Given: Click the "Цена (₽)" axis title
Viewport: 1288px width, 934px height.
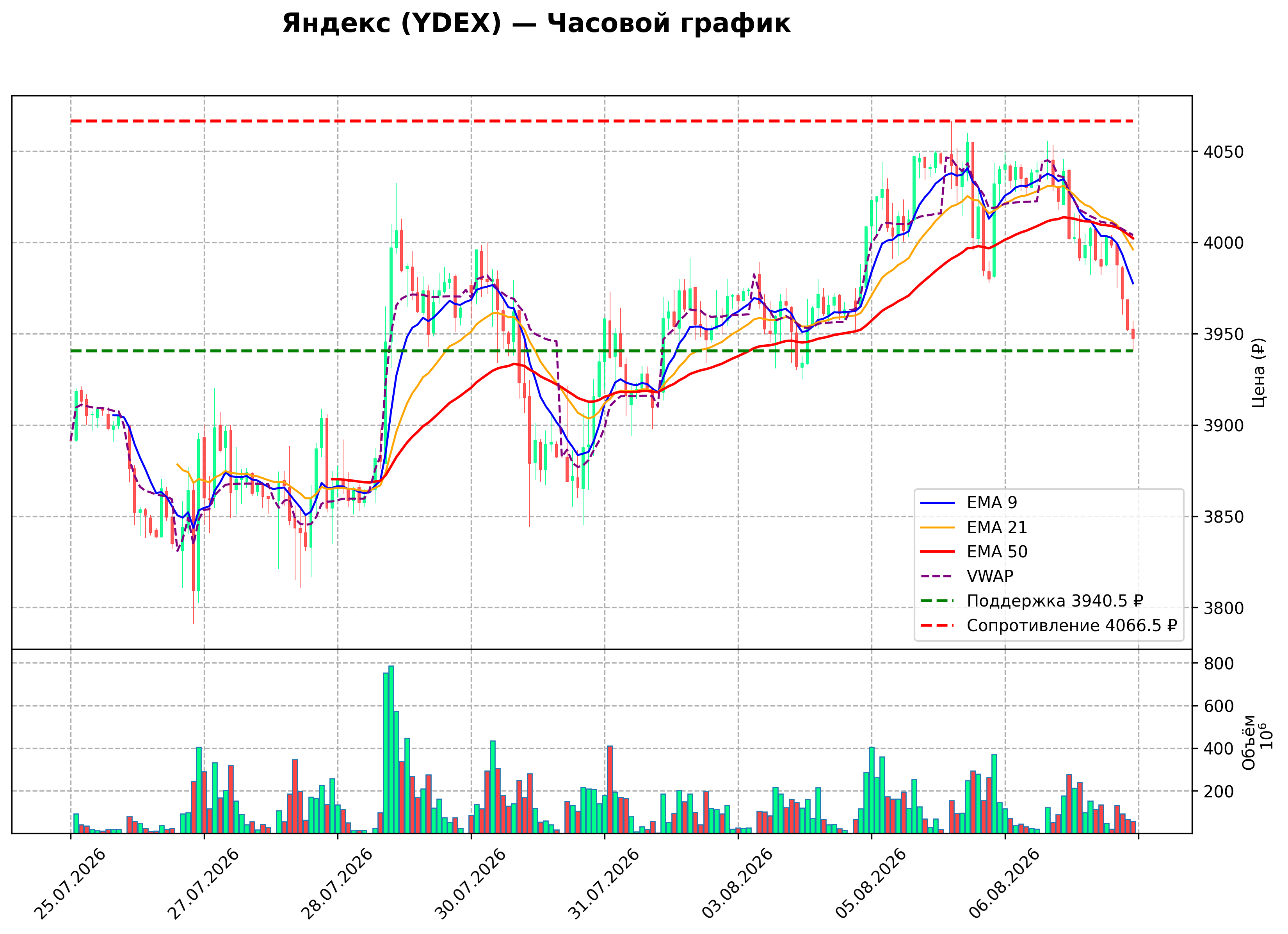Looking at the screenshot, I should pos(1258,372).
